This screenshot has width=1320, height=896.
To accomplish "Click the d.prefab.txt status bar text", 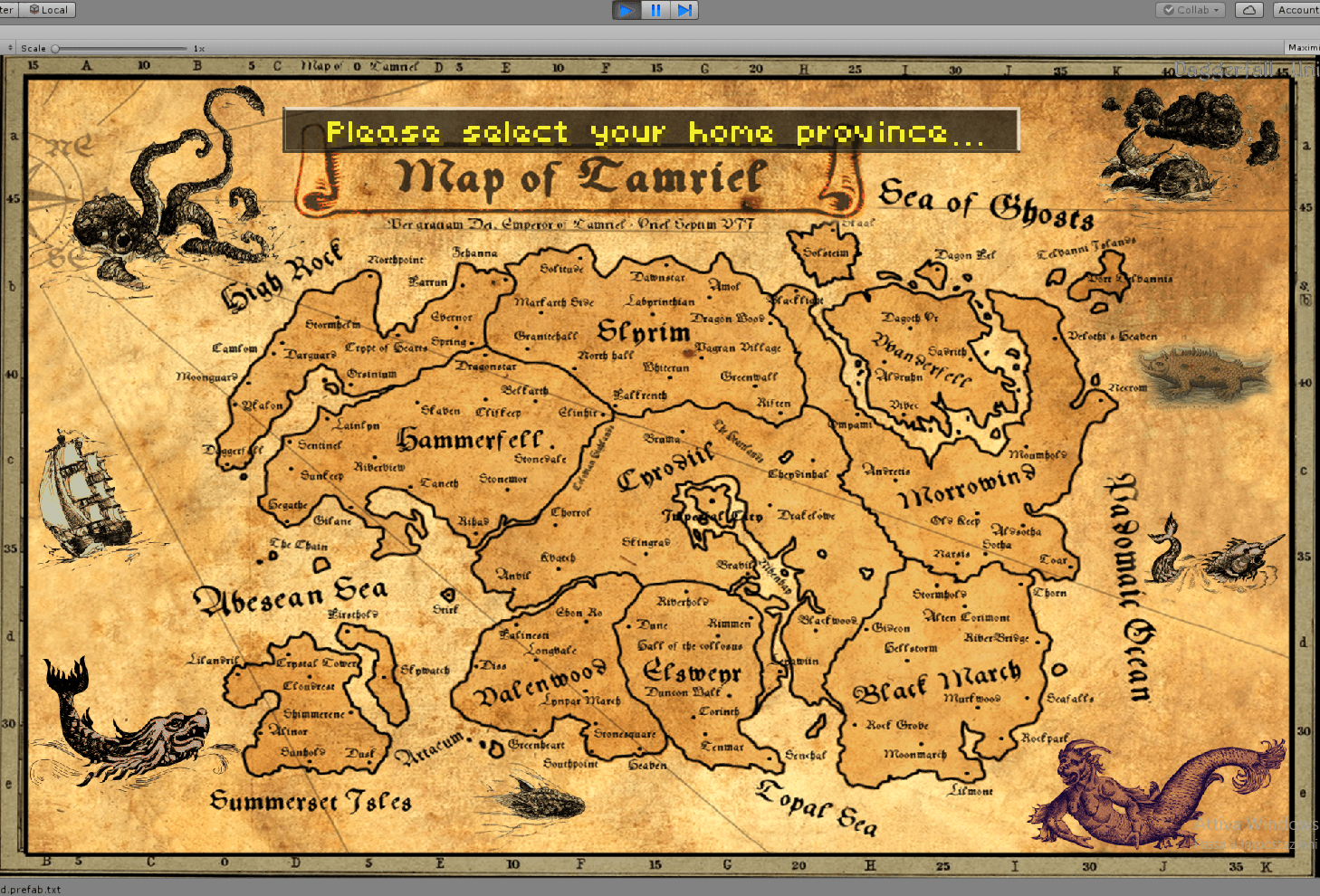I will (x=31, y=889).
